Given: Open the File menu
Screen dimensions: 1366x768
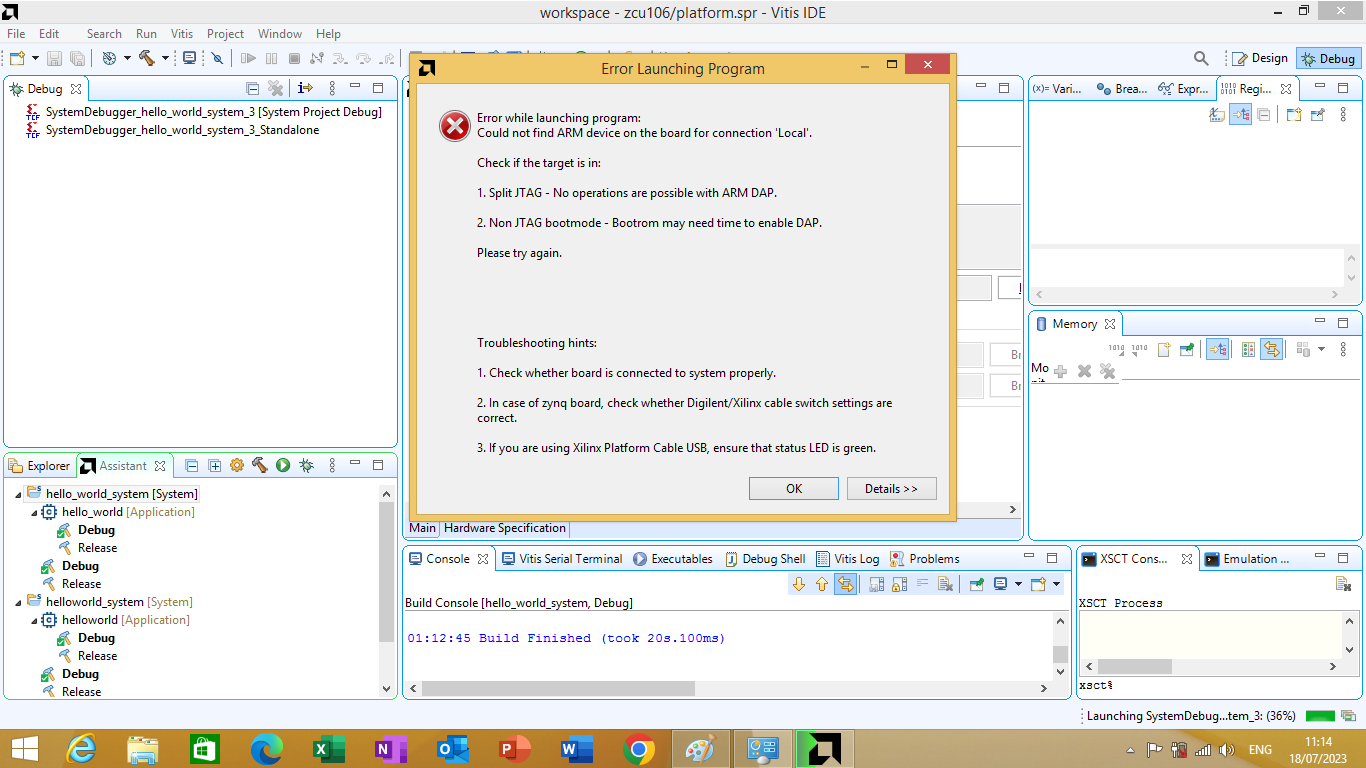Looking at the screenshot, I should click(16, 34).
